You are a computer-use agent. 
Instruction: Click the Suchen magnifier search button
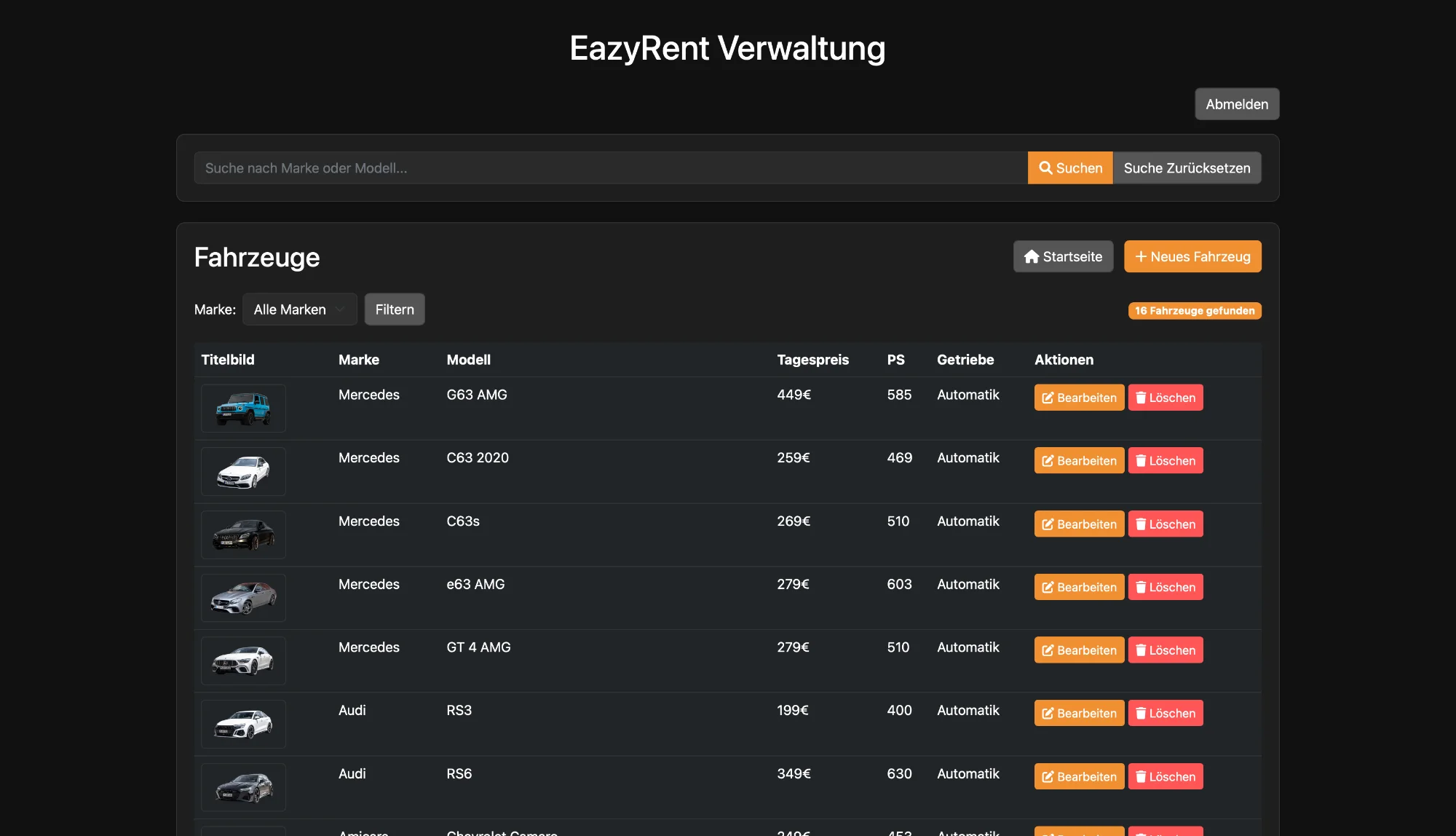pos(1069,168)
